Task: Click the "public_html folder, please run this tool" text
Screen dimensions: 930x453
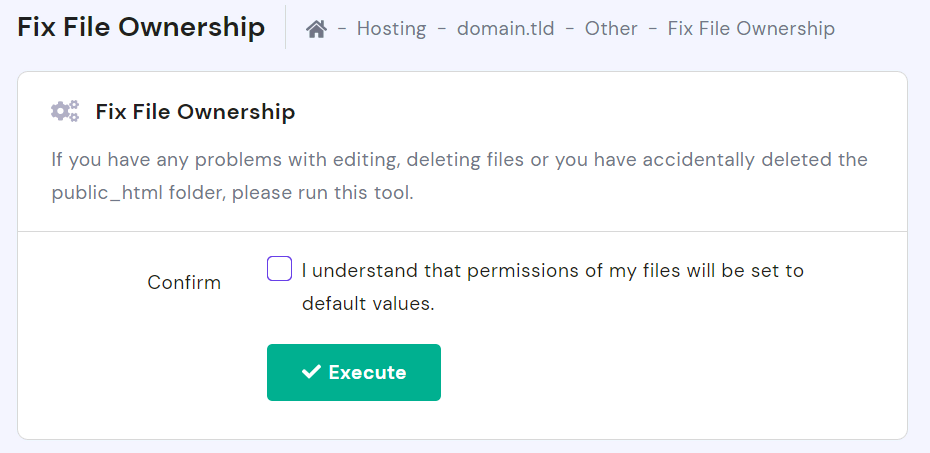Action: (232, 192)
